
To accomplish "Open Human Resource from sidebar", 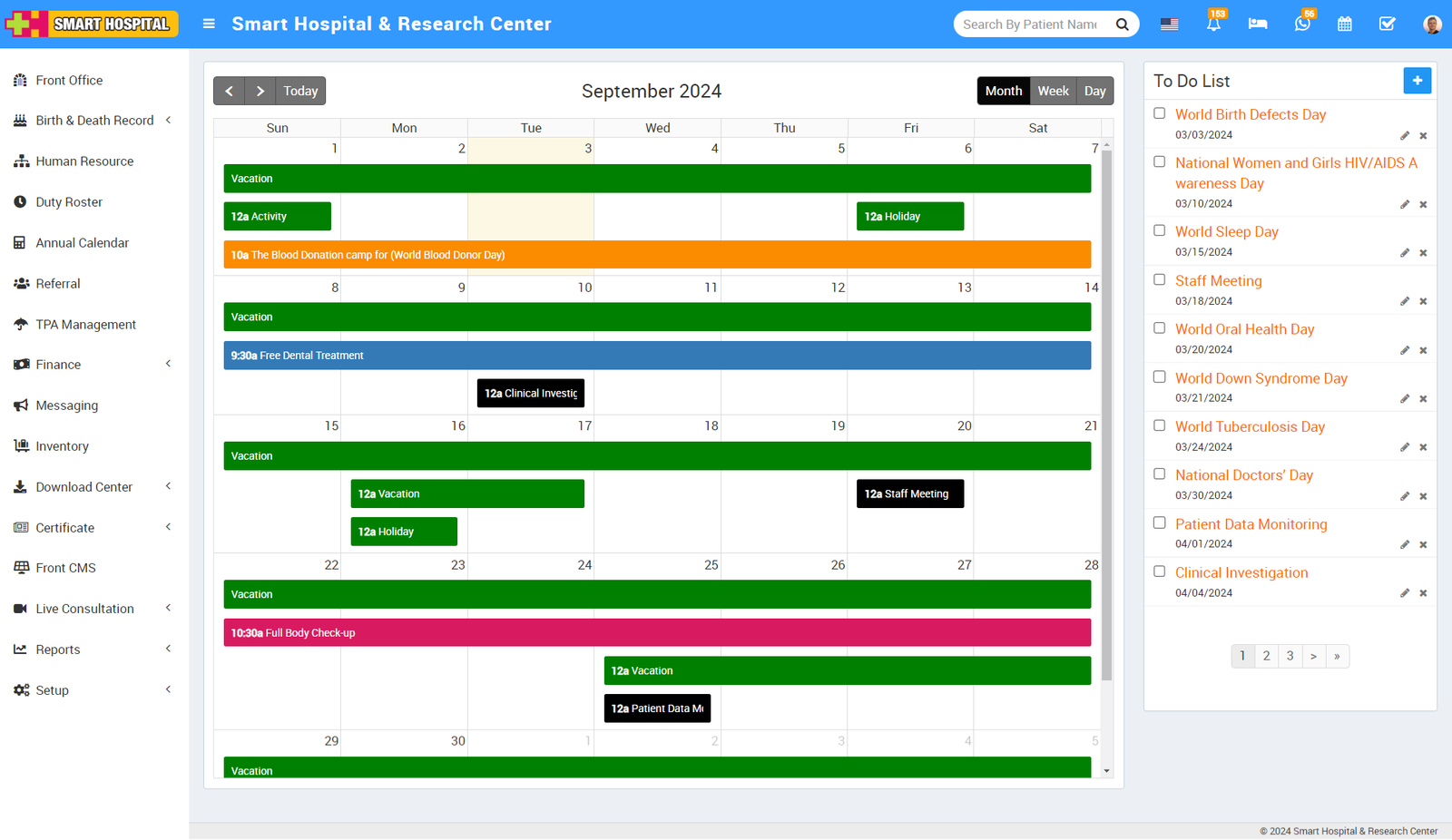I will click(84, 161).
